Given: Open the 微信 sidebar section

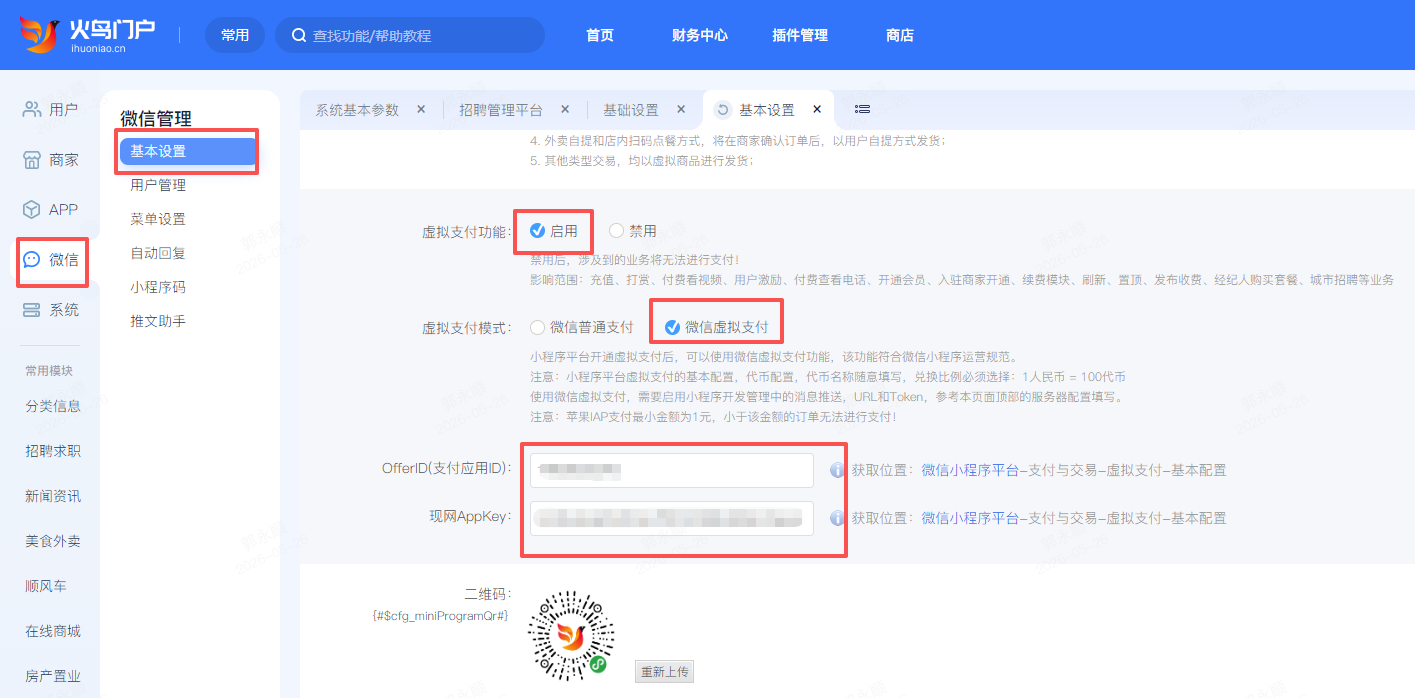Looking at the screenshot, I should pyautogui.click(x=50, y=259).
